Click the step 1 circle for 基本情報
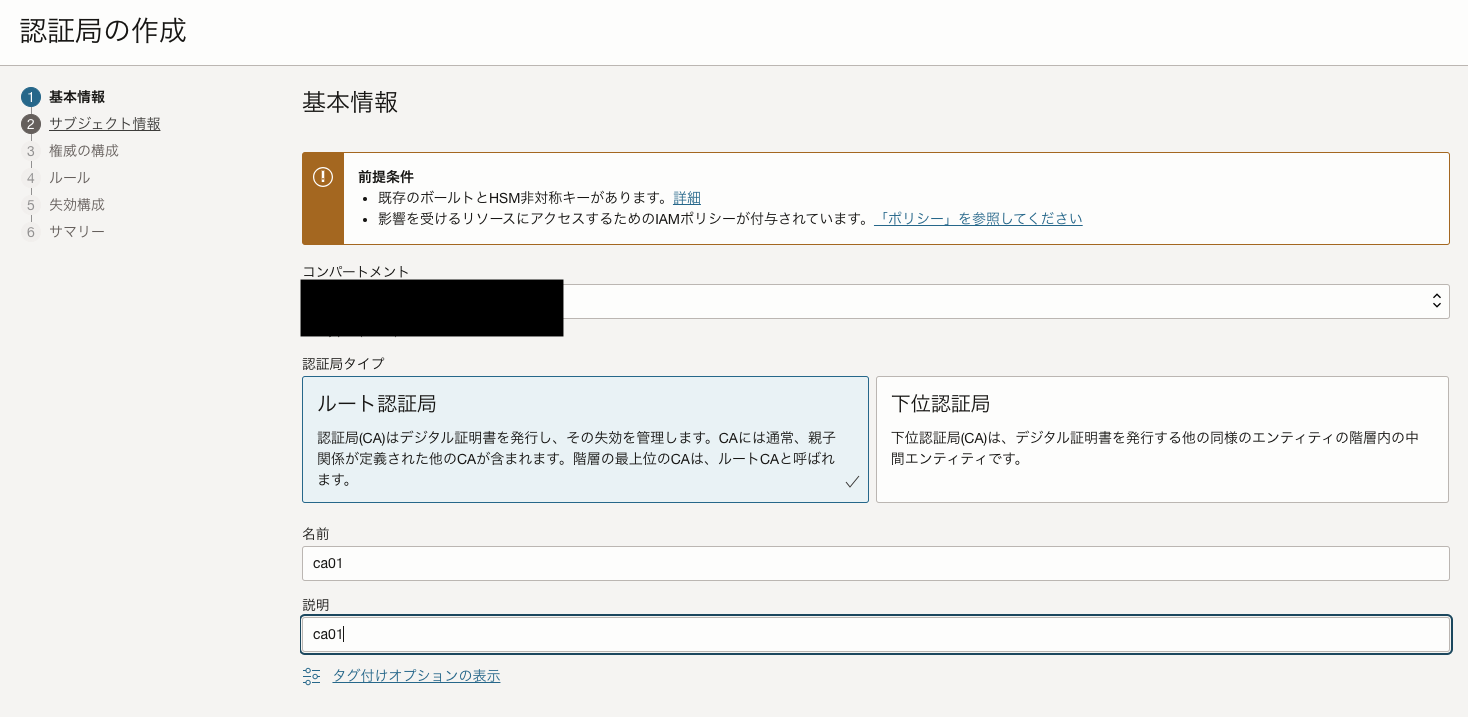Screen dimensions: 1468x717 point(31,97)
